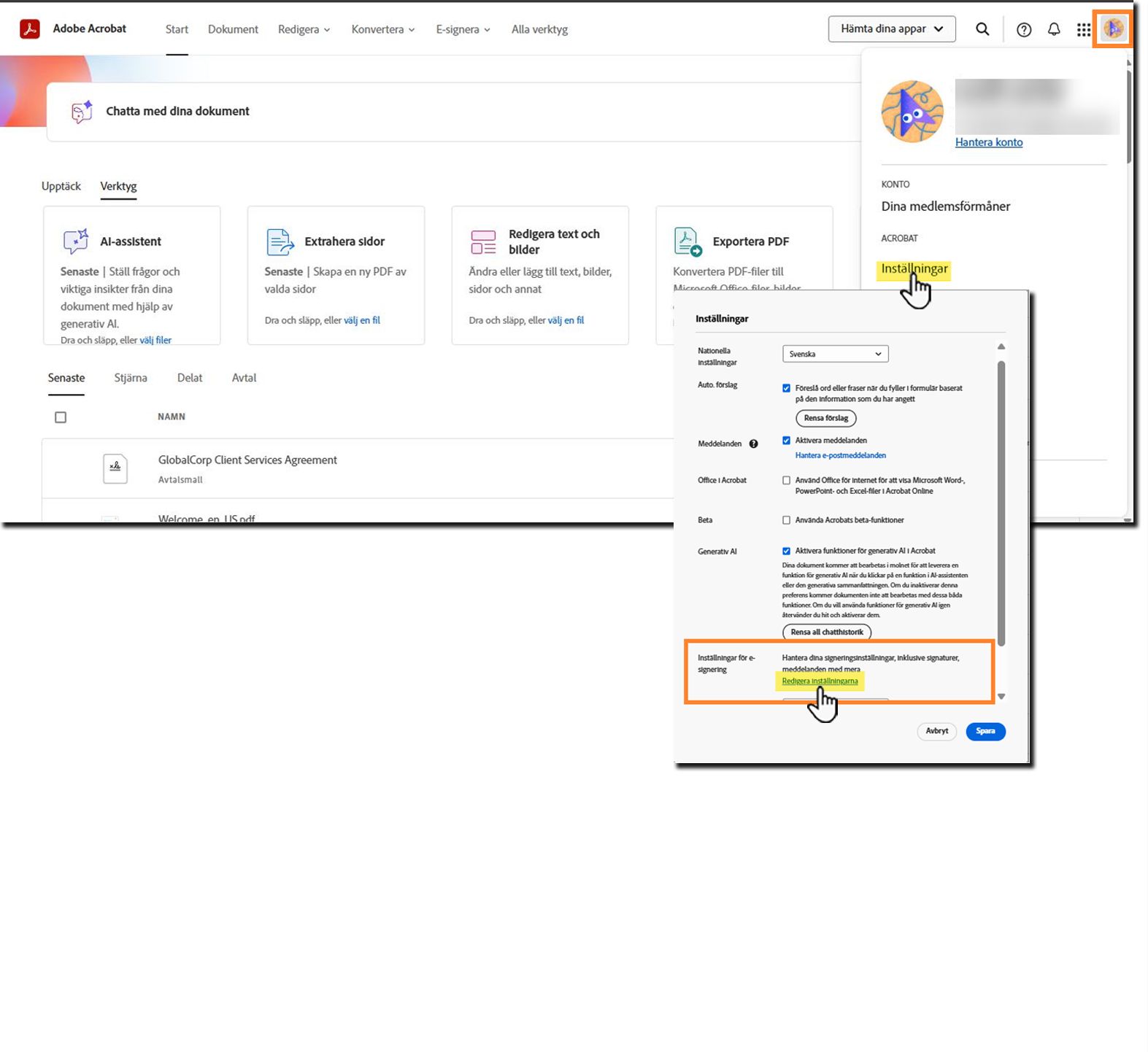
Task: Expand the Redigera menu
Action: (x=304, y=29)
